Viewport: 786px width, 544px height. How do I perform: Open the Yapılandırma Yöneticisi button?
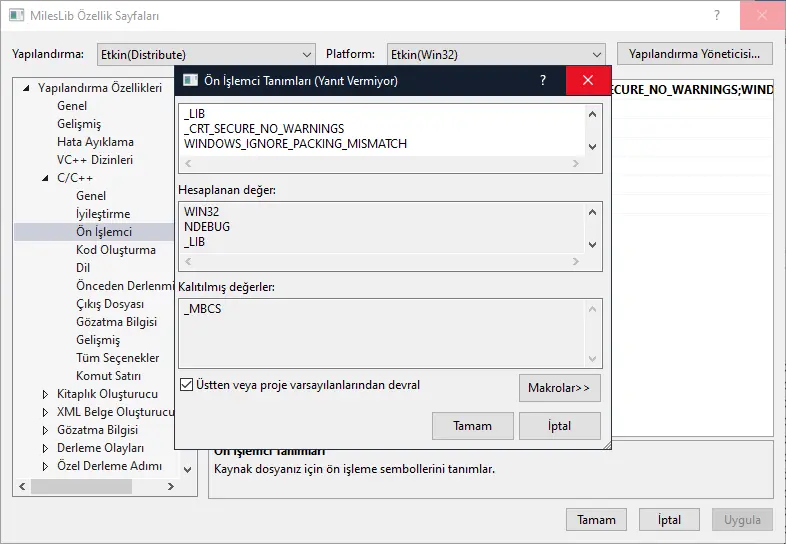[x=695, y=54]
